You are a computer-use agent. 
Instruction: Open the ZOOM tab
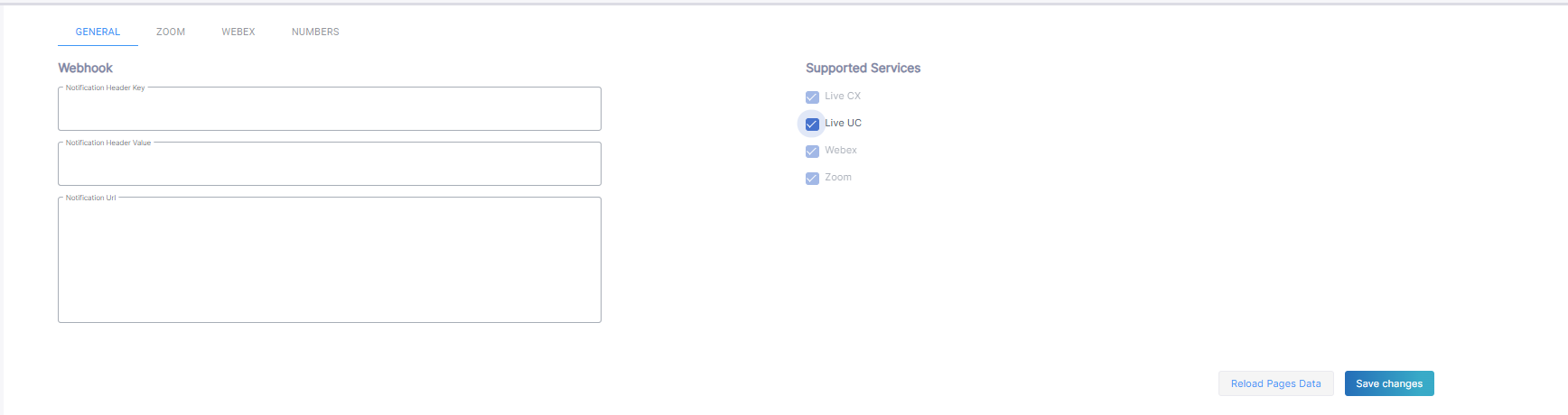point(171,32)
